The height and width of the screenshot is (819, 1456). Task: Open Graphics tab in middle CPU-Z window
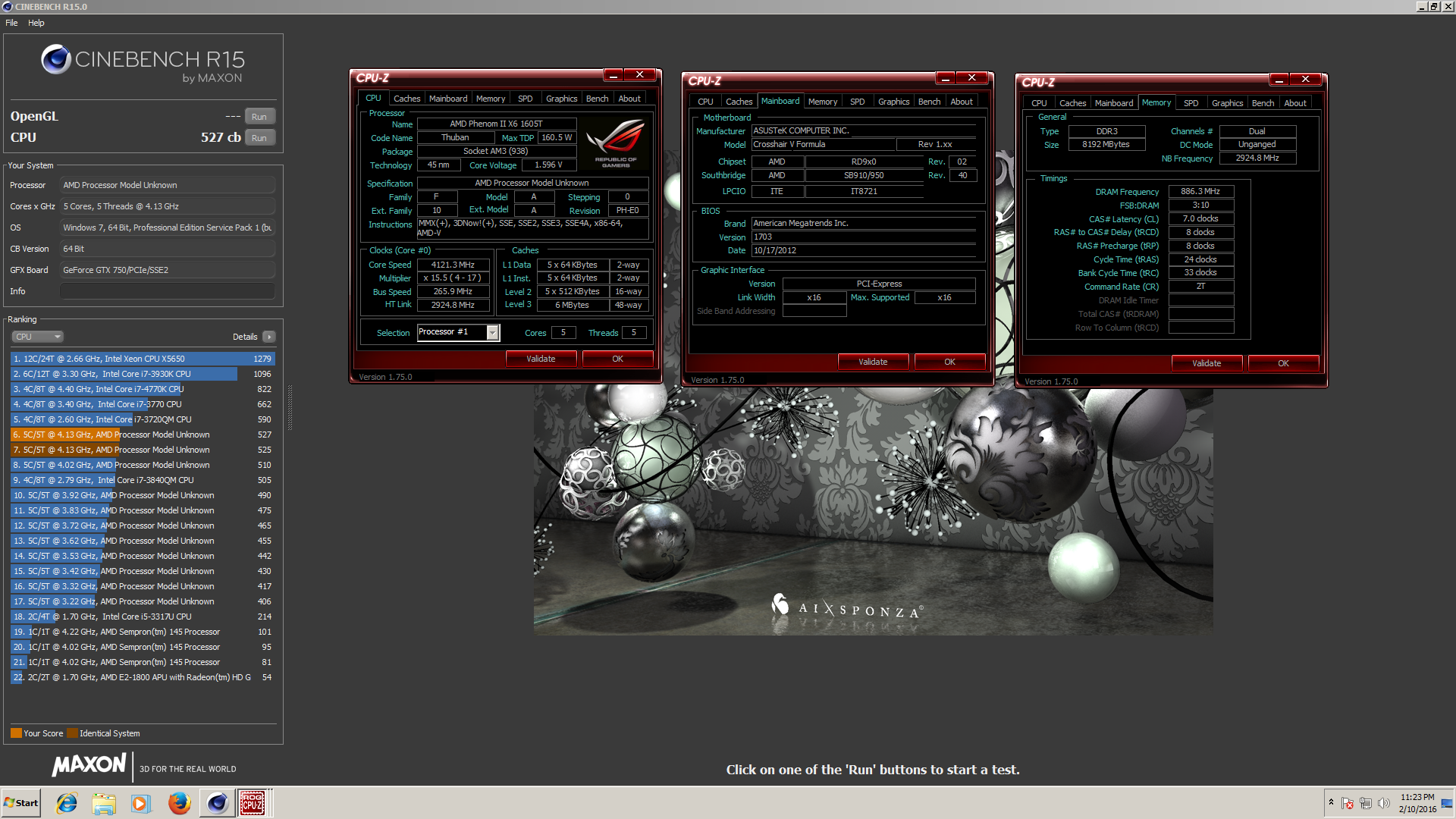894,102
